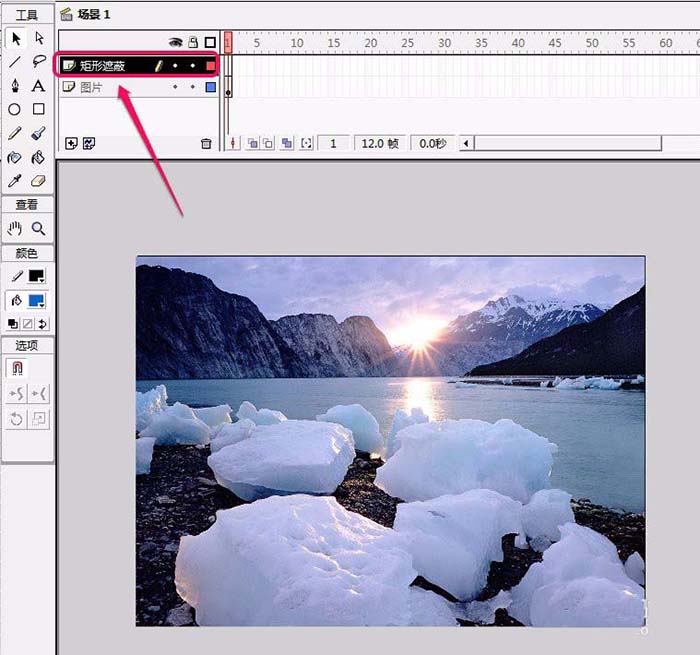Select the Oval tool

point(14,109)
